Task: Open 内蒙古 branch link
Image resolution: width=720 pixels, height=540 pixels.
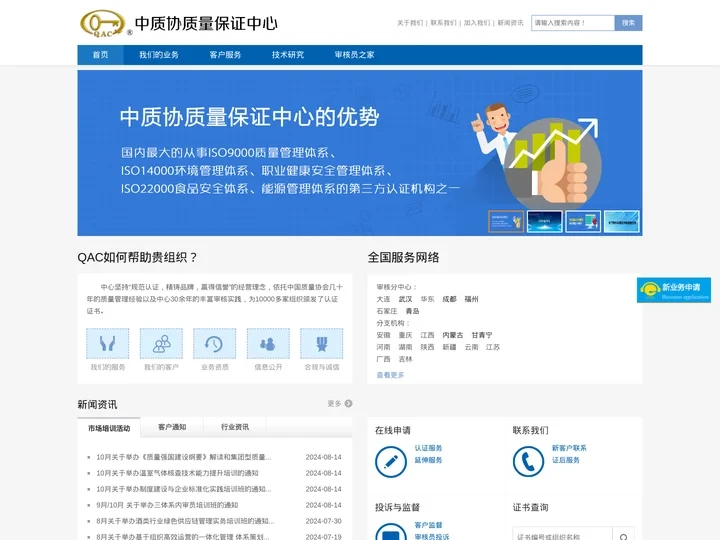Action: (453, 335)
